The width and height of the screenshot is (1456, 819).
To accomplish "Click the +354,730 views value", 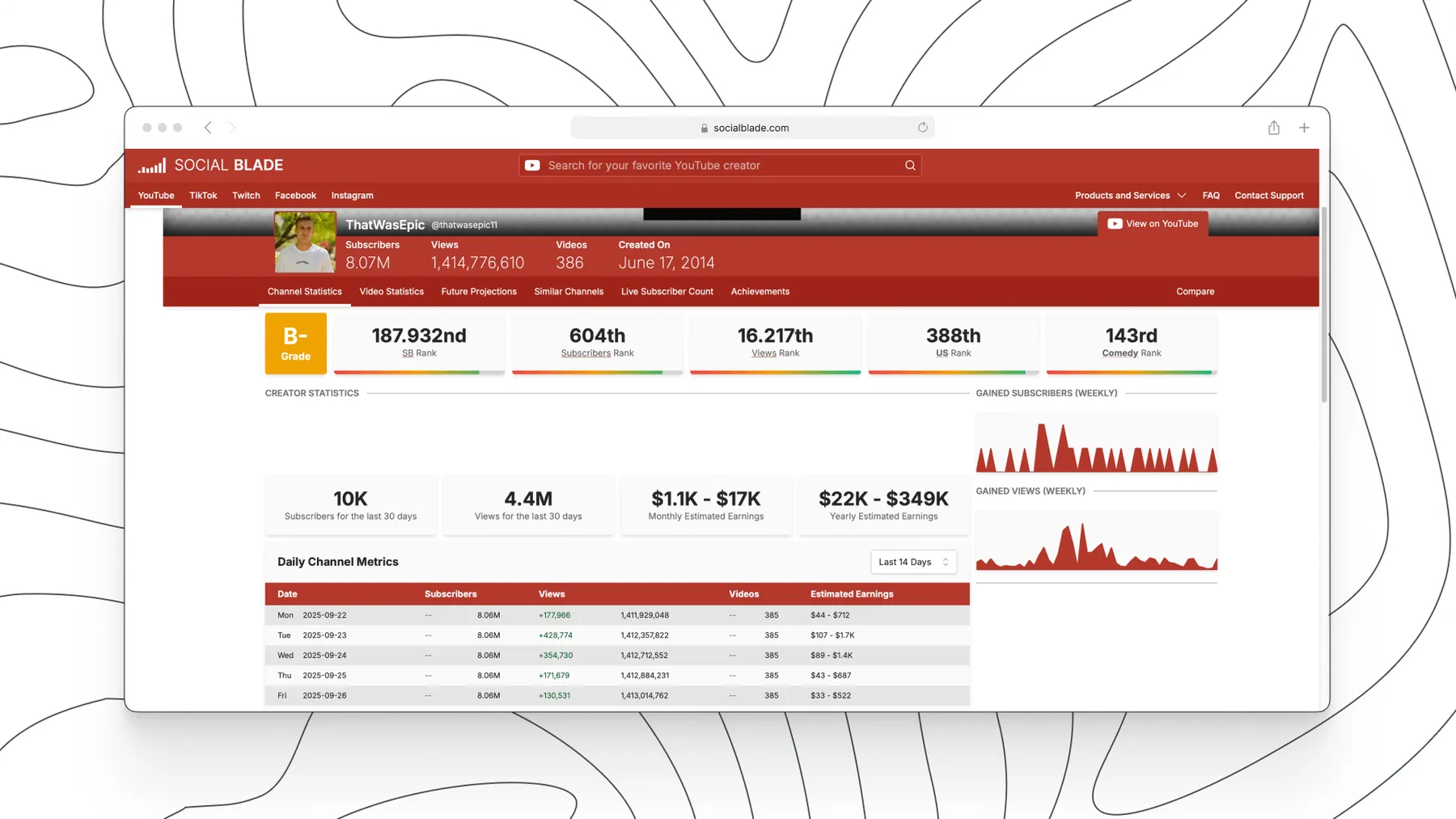I will click(556, 656).
